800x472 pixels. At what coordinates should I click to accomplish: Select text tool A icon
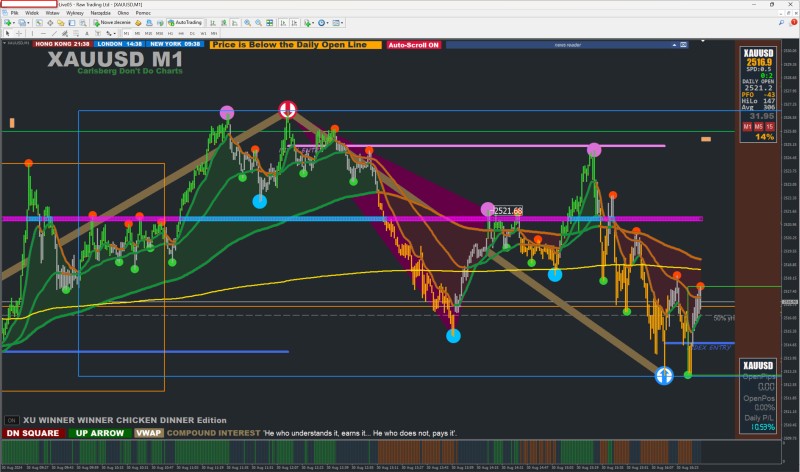point(87,33)
